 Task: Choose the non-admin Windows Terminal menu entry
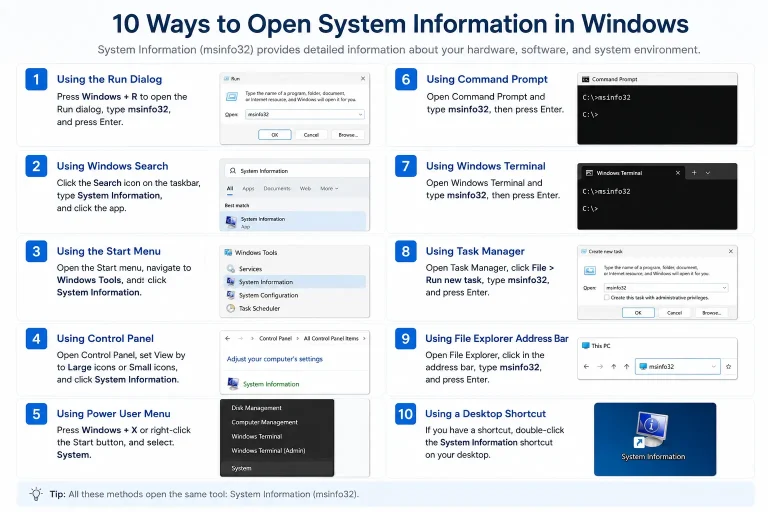[257, 436]
